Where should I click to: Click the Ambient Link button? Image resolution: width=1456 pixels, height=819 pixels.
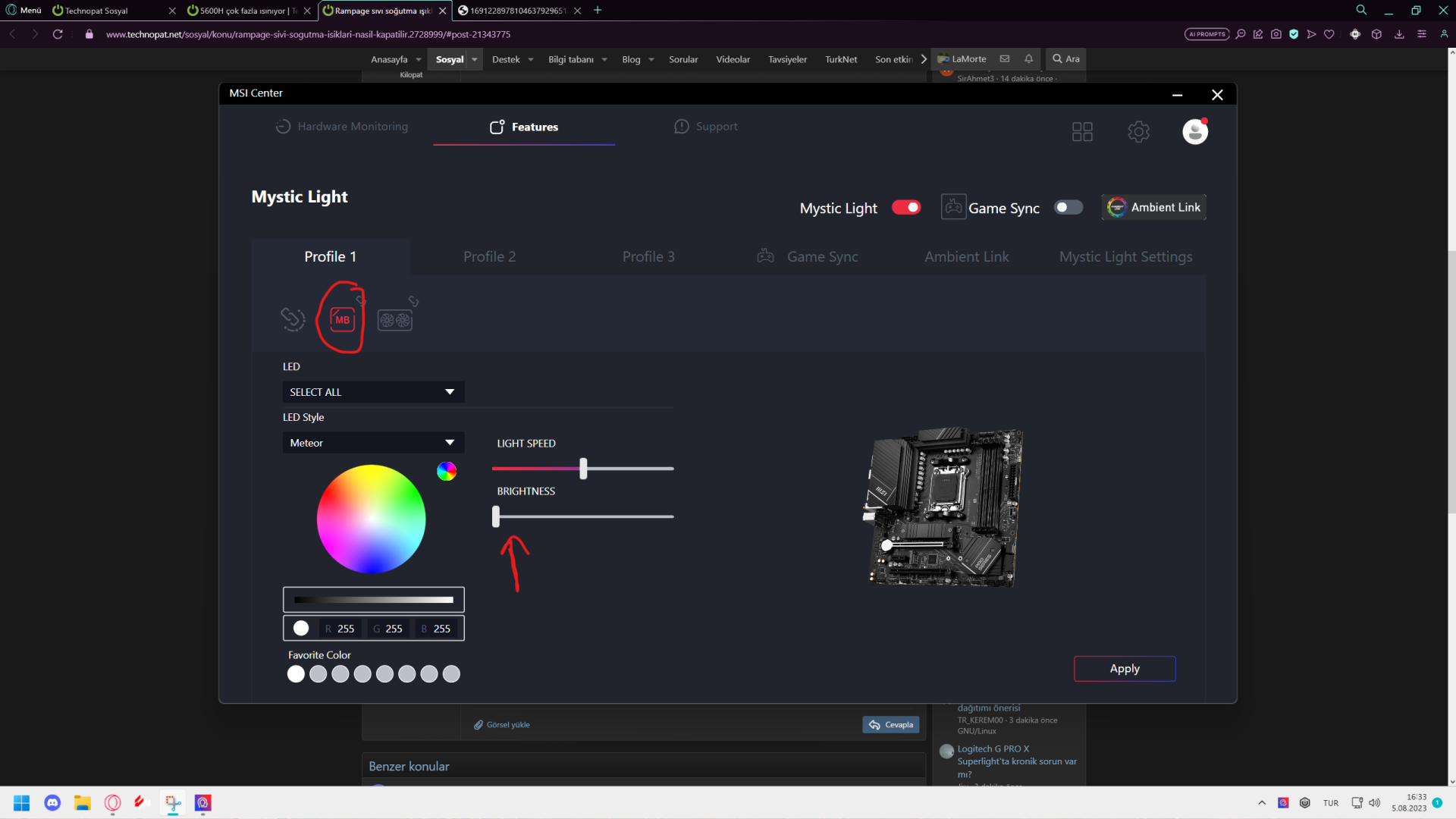coord(1153,208)
